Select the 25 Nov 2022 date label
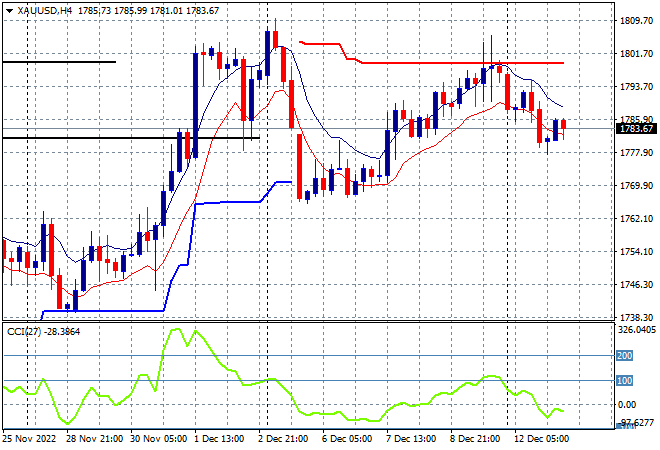 click(29, 439)
